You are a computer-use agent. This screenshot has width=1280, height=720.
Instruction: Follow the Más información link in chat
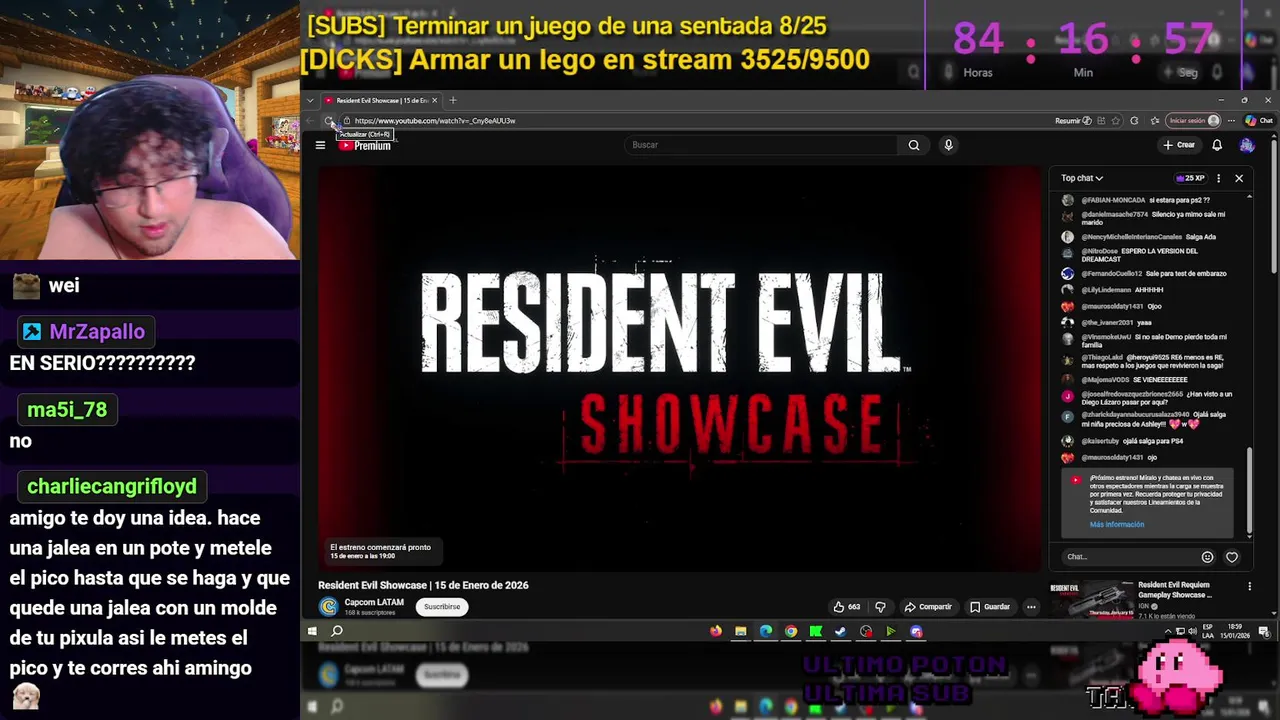click(1117, 525)
